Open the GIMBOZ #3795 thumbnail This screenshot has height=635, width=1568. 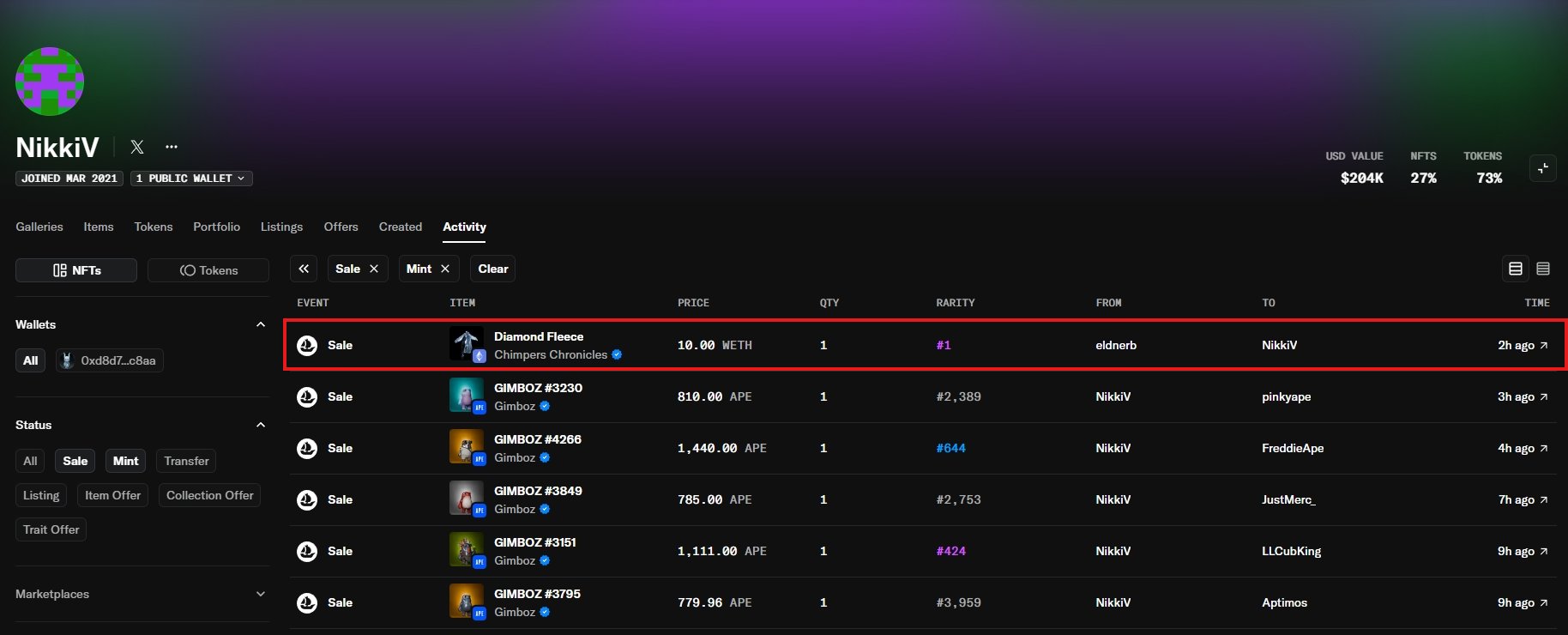467,602
